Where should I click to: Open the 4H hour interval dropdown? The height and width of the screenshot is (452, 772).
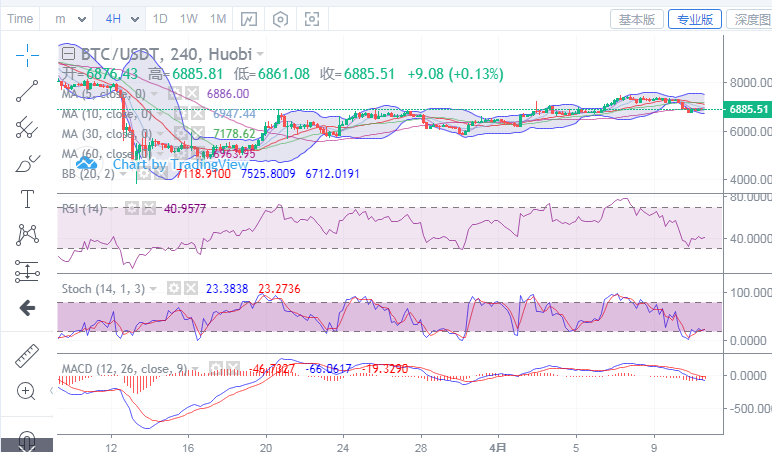click(120, 19)
